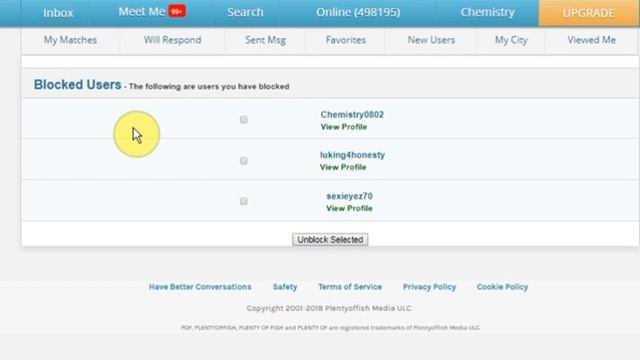Open the Meet Me tab

(142, 11)
